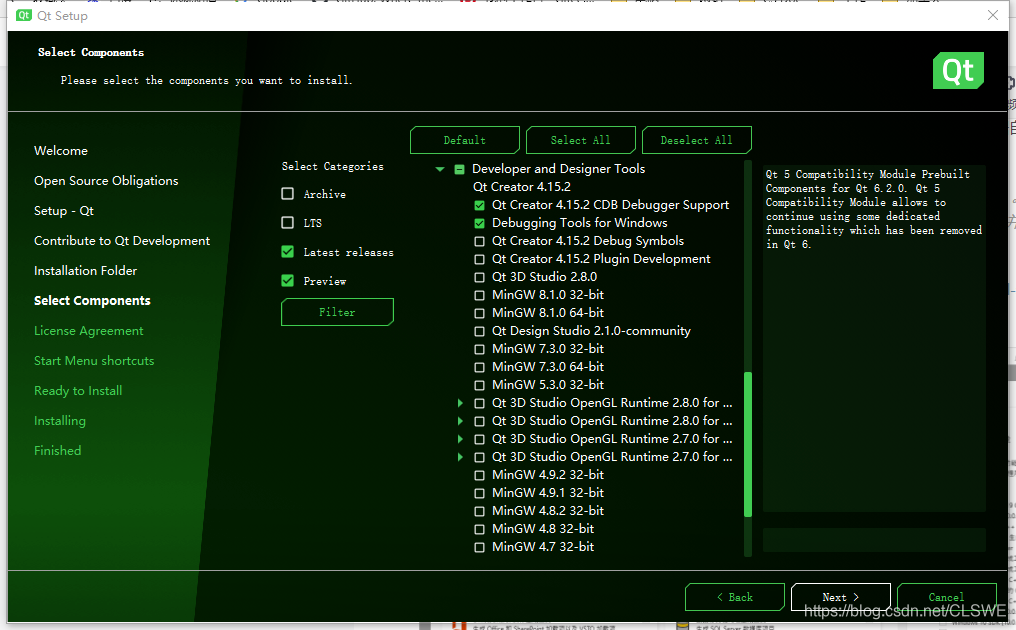Cancel the Qt installation
The width and height of the screenshot is (1016, 630).
[946, 597]
